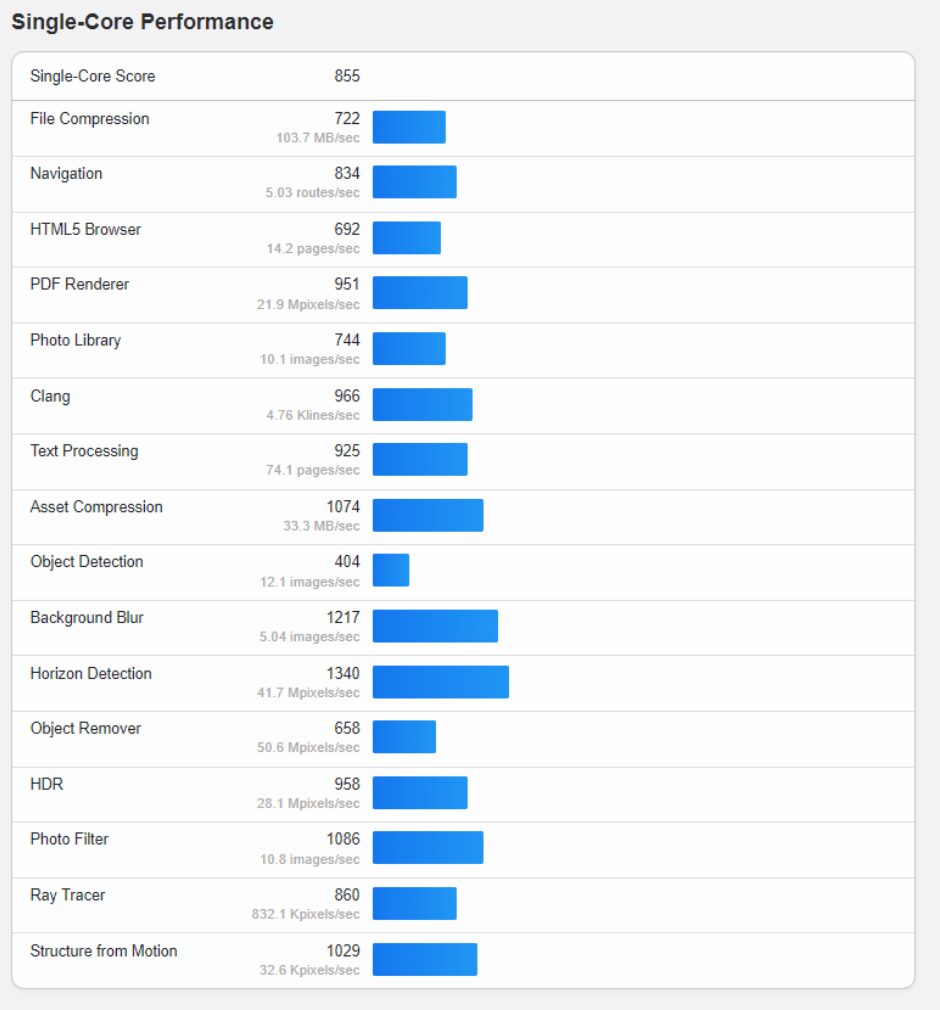Click the File Compression score bar
940x1010 pixels.
tap(409, 127)
